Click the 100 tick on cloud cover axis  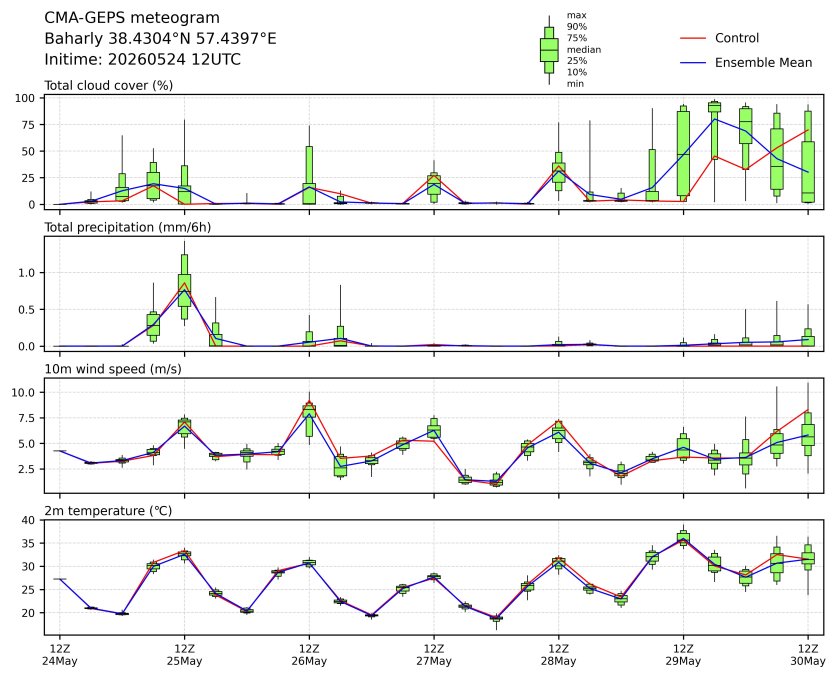tap(25, 98)
